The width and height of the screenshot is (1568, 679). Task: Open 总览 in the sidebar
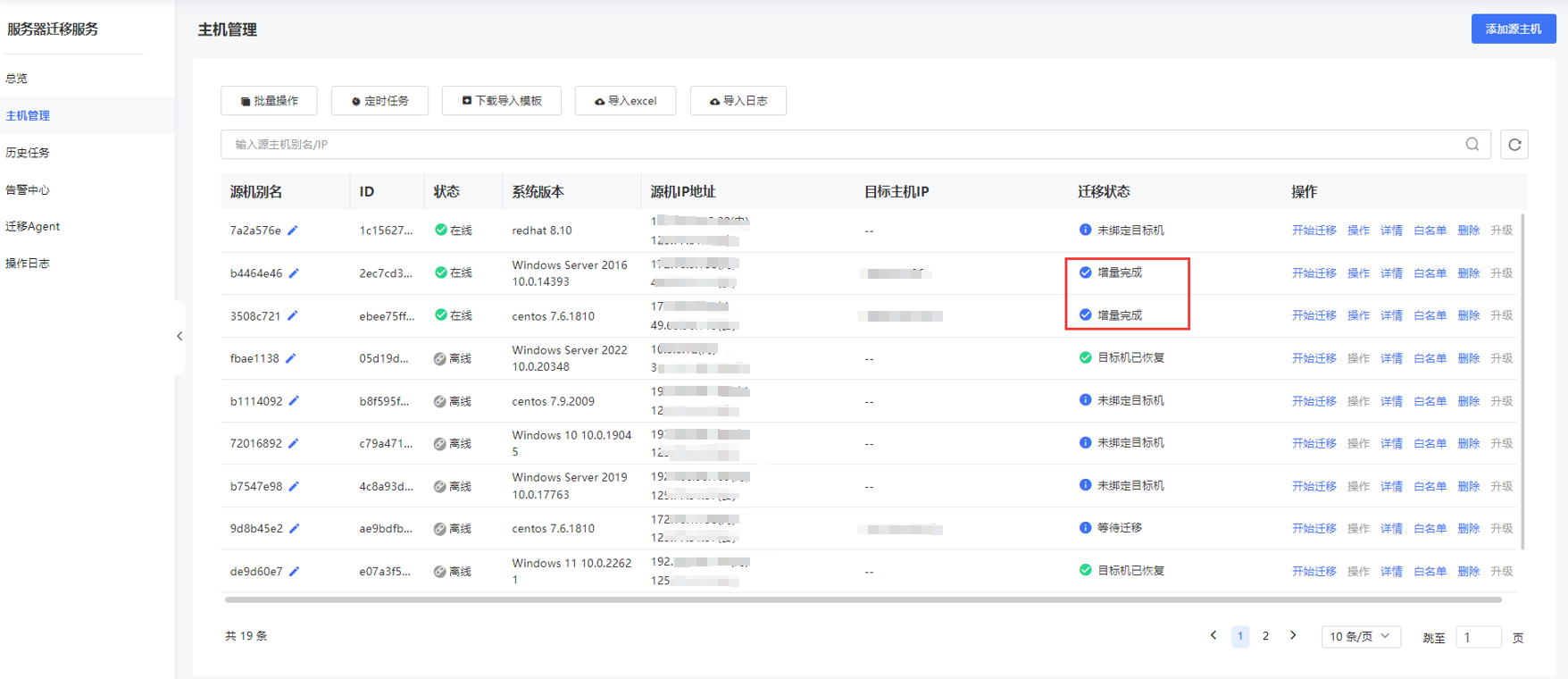[x=17, y=79]
